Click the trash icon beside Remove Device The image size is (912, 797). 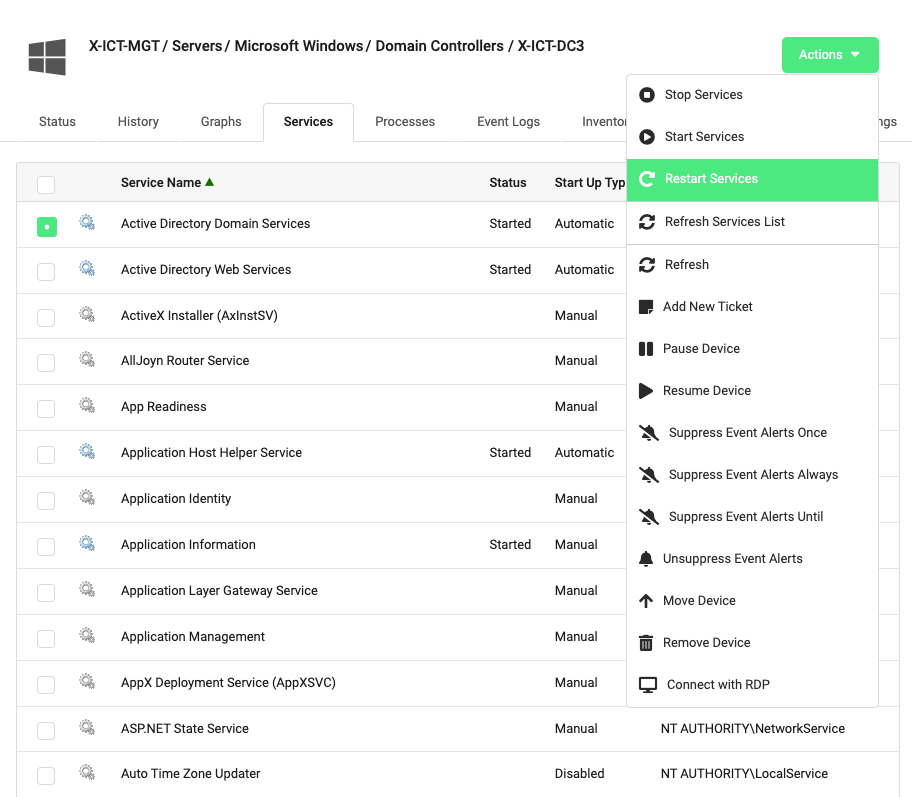tap(648, 642)
